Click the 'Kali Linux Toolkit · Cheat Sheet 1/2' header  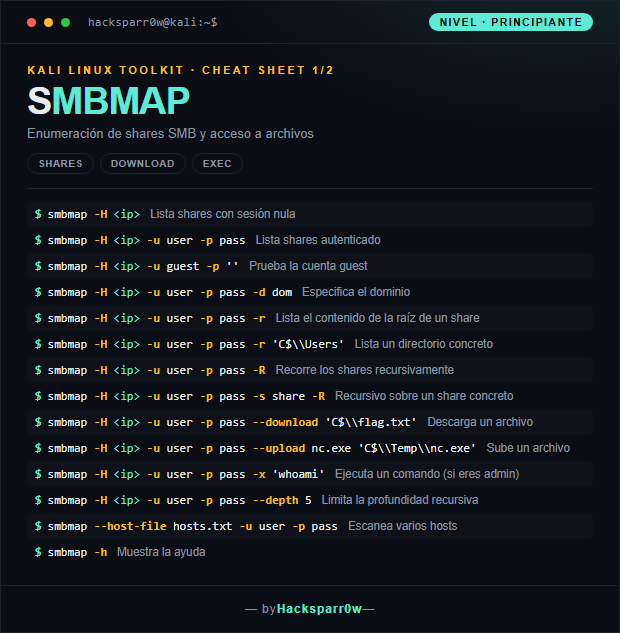[180, 70]
